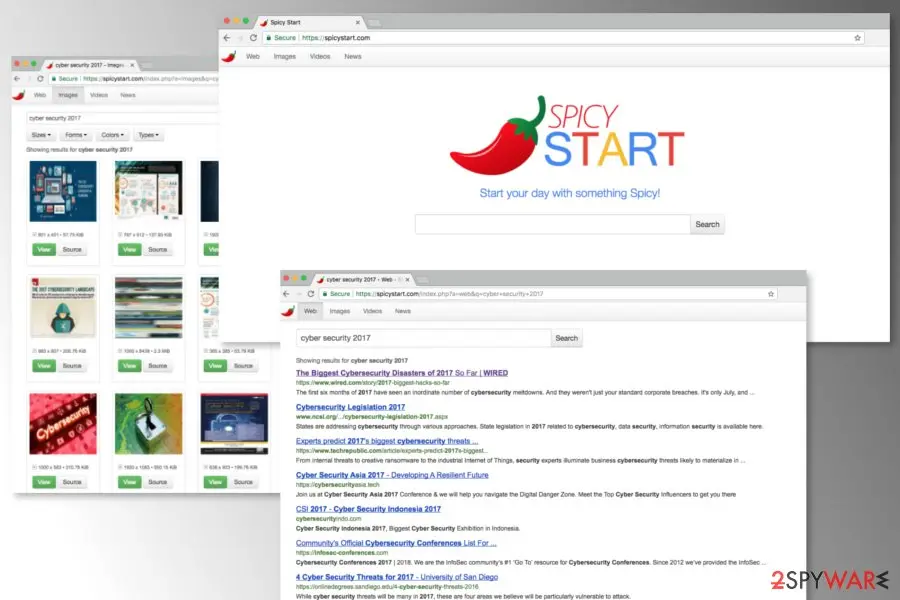Screen dimensions: 900x600
Task: Open 'Community's Official Cybersecurity Conferences List' link
Action: [x=396, y=543]
